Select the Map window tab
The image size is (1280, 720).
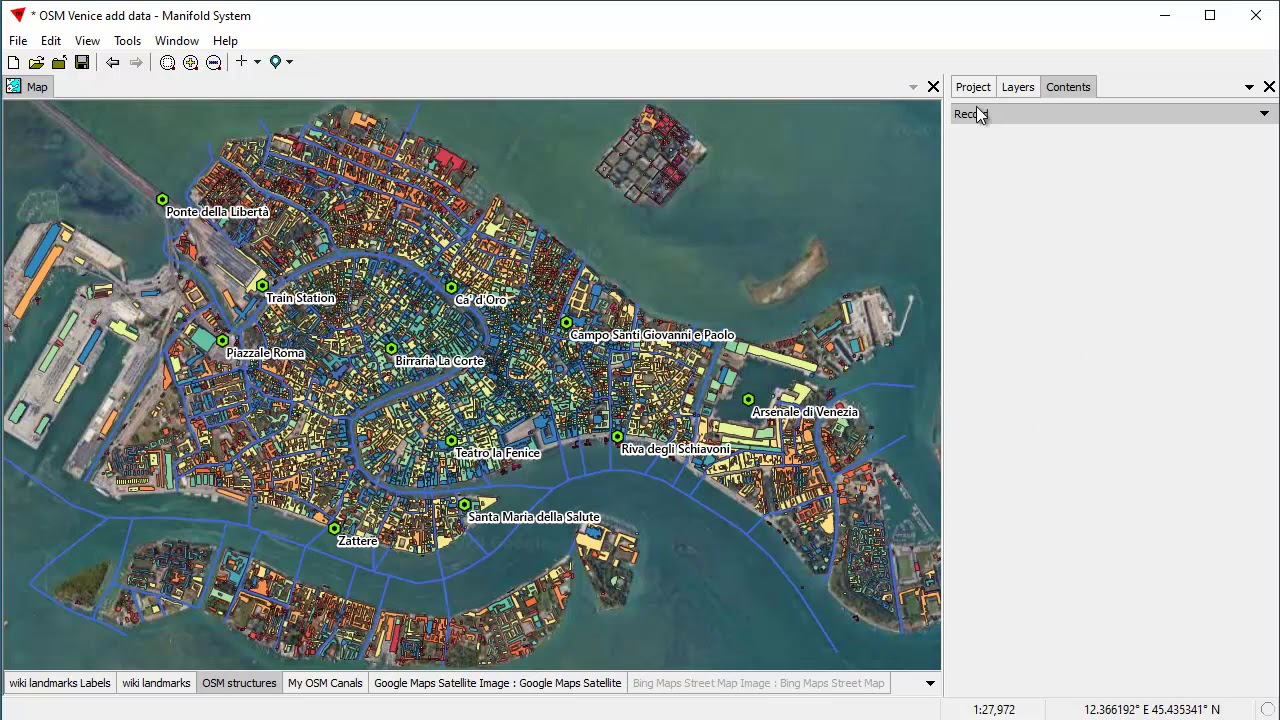click(x=28, y=87)
